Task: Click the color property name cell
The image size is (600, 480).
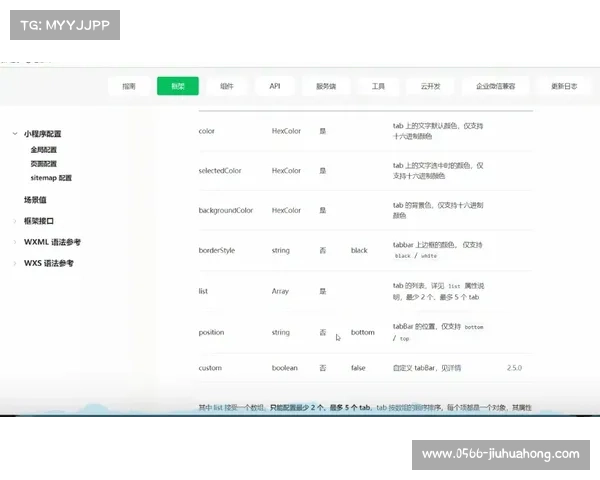Action: click(207, 131)
